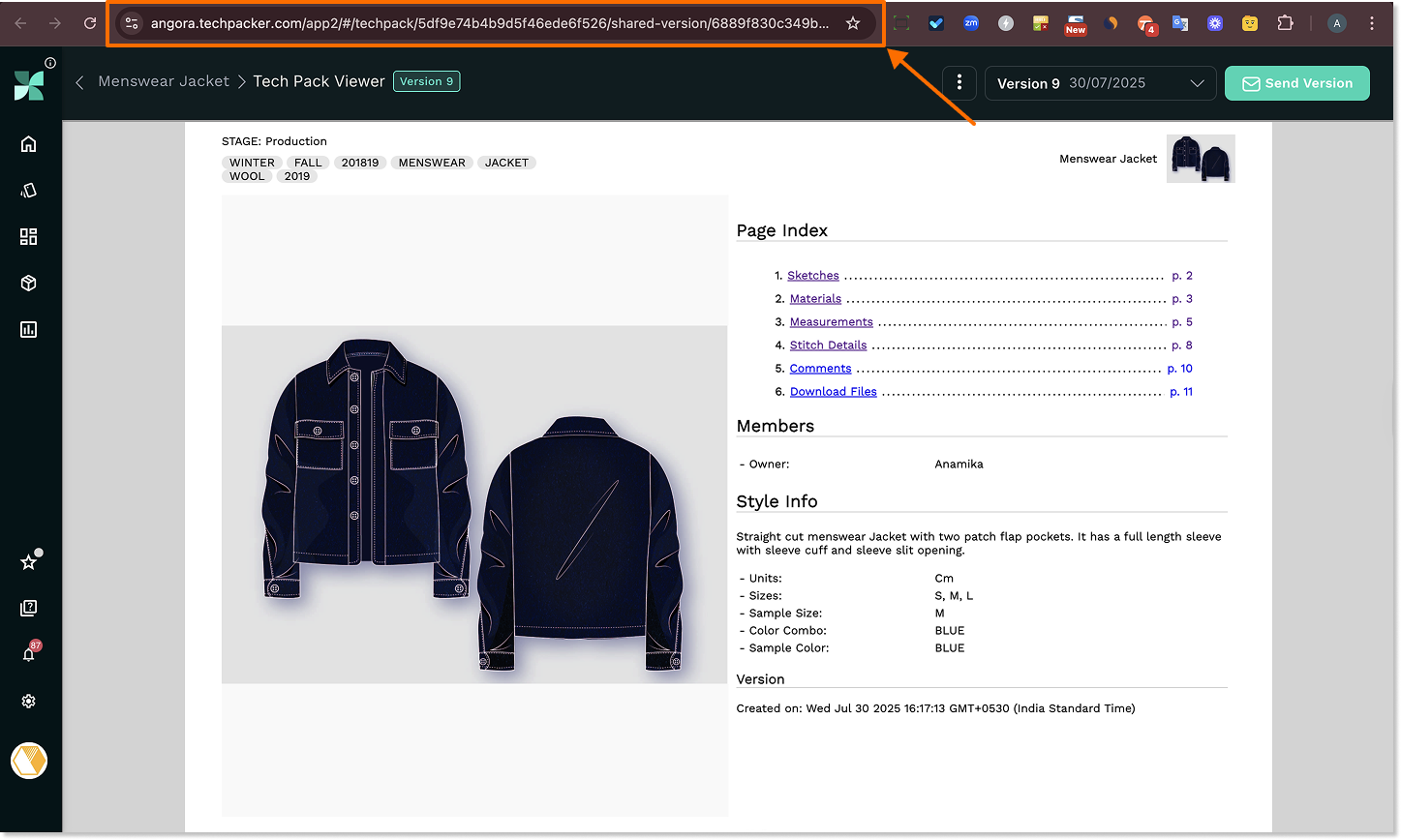Screen dimensions: 1401x840
Task: Open the reports chart icon in sidebar
Action: point(28,330)
